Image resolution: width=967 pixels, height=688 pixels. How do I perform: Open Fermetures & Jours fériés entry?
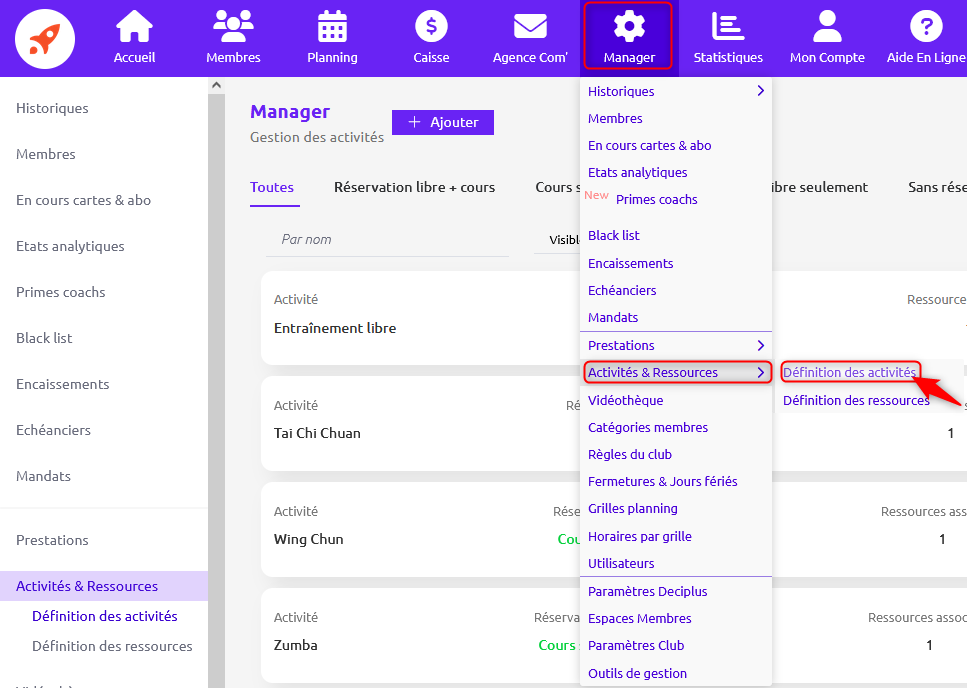tap(662, 481)
